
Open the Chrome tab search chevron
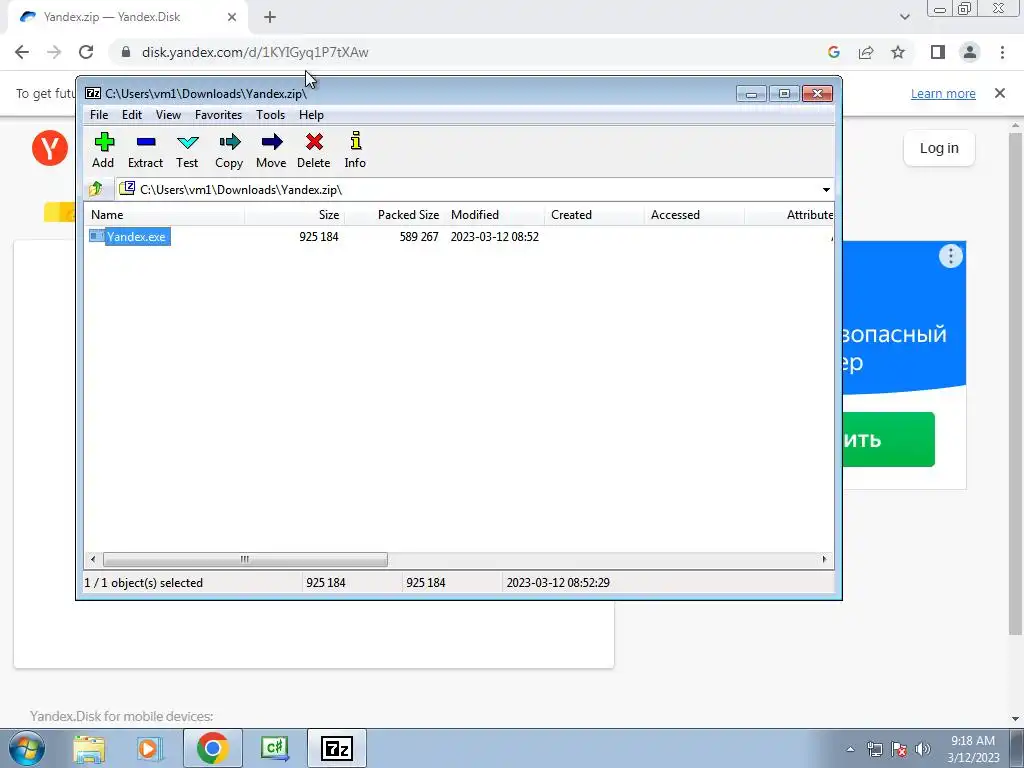(x=904, y=17)
